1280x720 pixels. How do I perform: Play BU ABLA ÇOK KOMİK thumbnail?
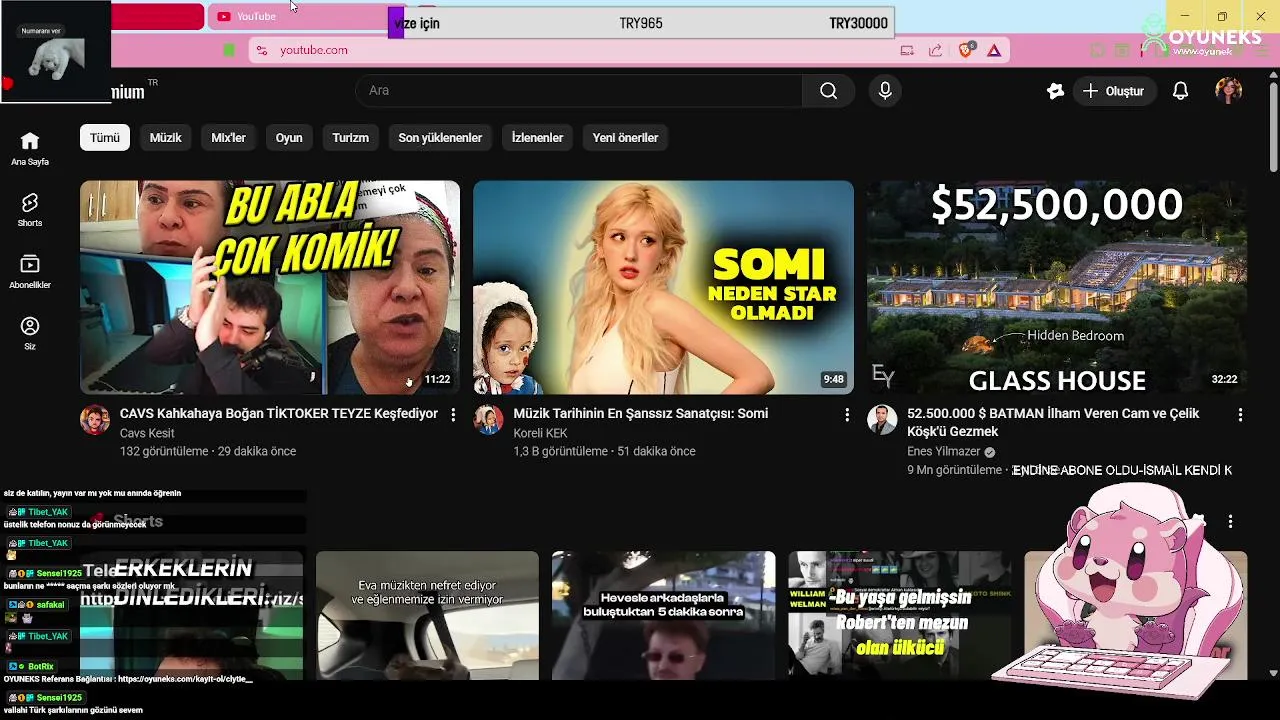270,287
